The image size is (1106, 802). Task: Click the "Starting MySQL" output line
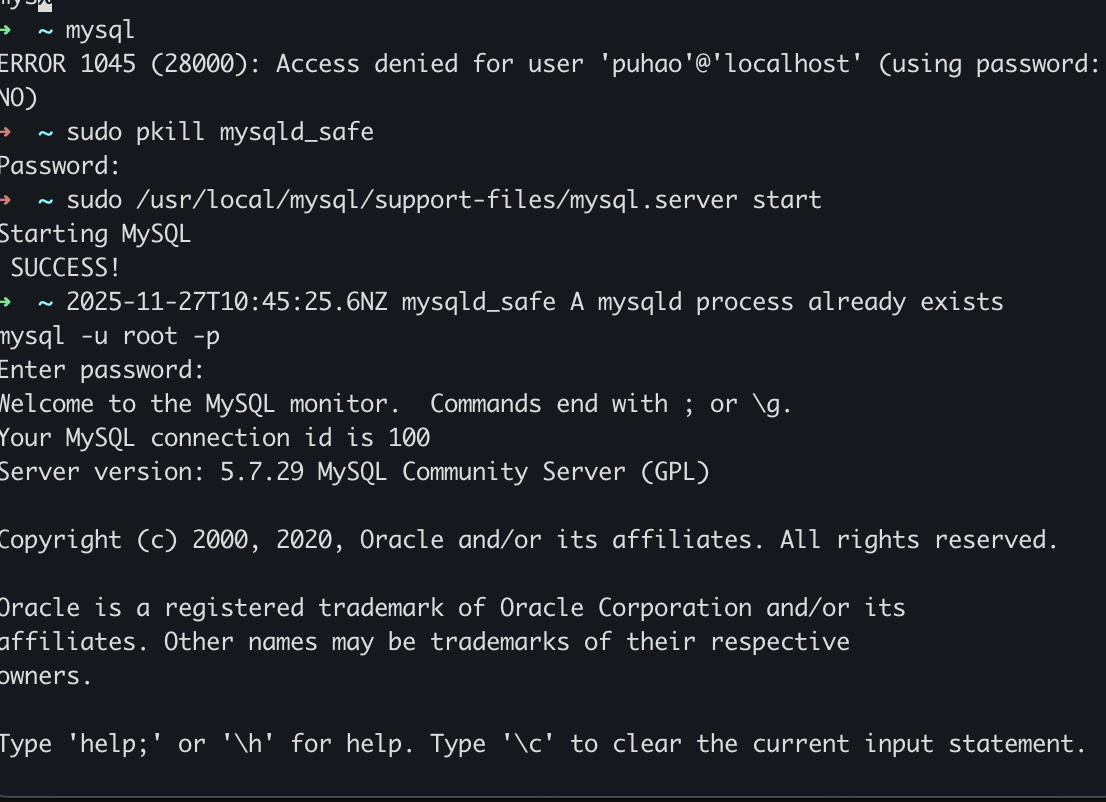pos(95,233)
